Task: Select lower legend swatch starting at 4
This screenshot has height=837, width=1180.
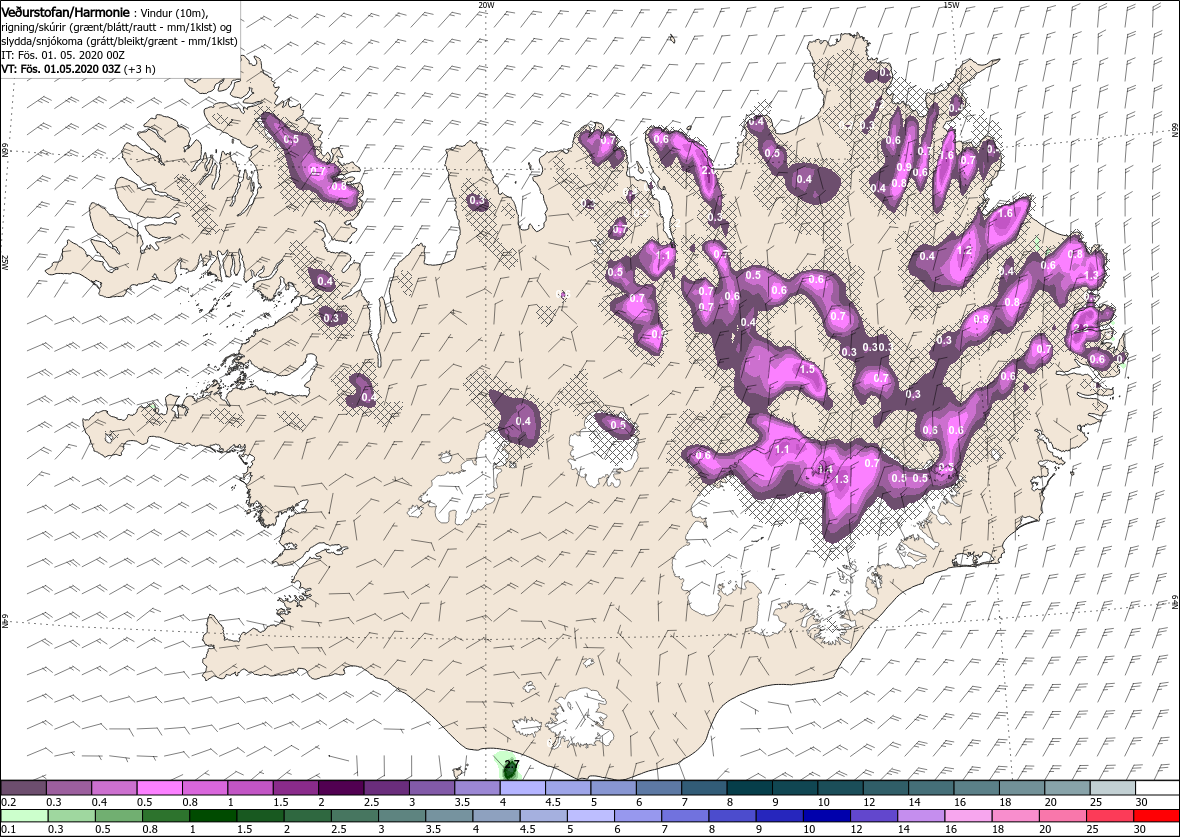Action: 496,817
